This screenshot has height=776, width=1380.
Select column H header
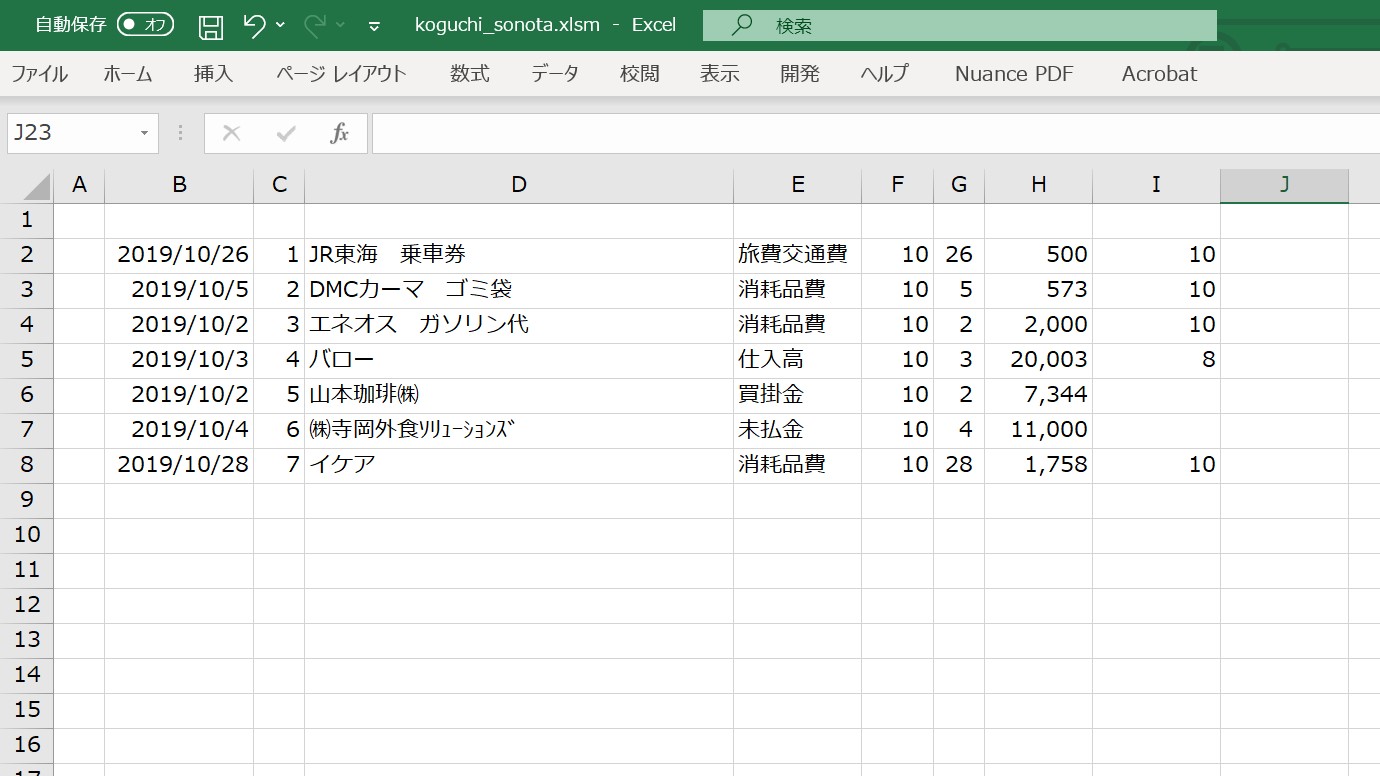[1038, 185]
